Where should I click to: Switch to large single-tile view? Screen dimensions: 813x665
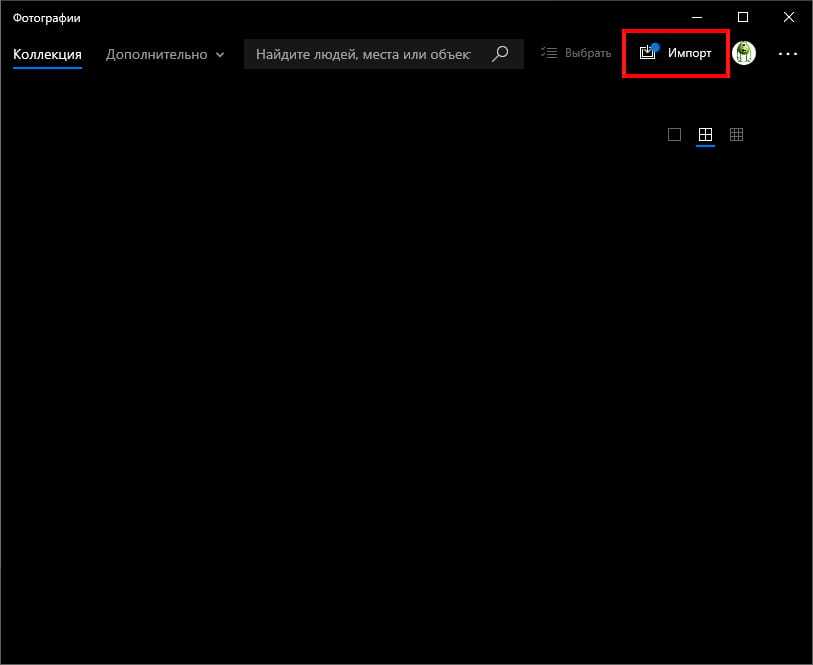pos(674,135)
